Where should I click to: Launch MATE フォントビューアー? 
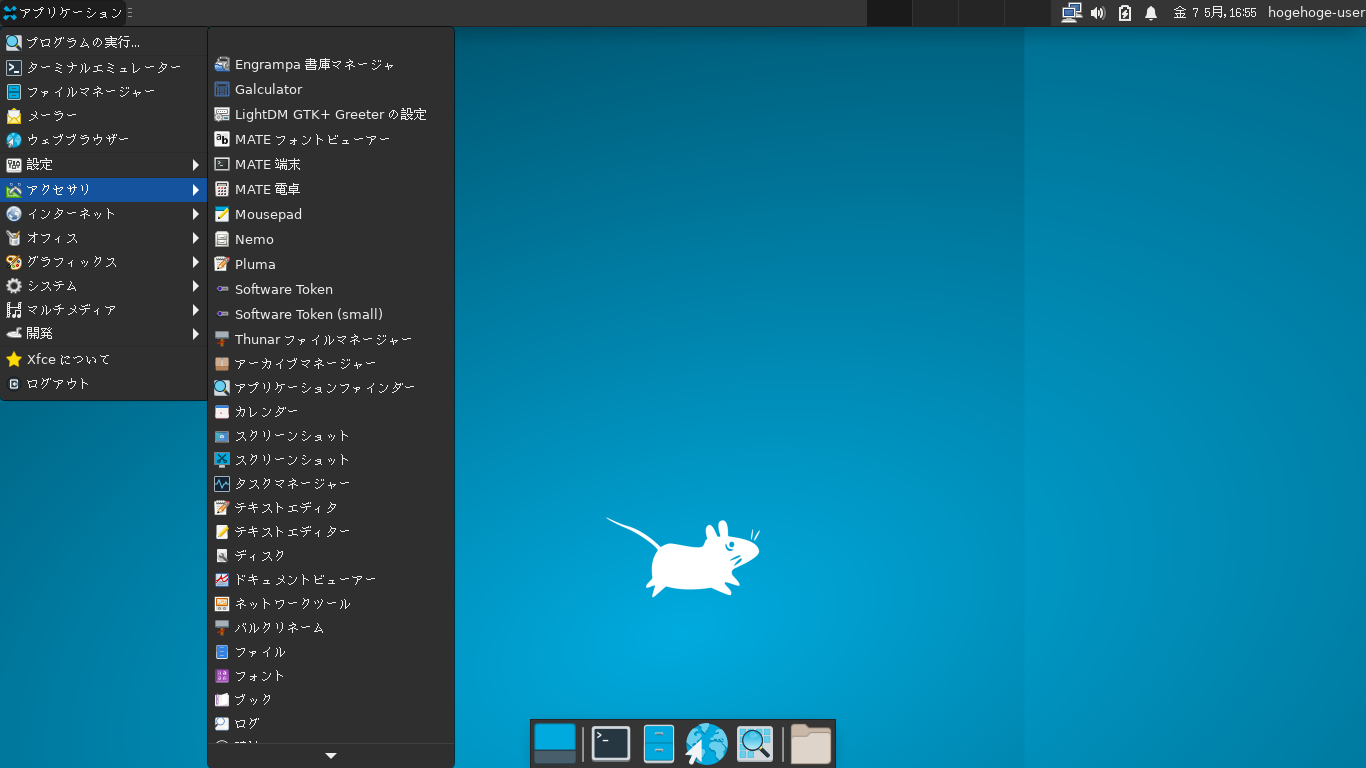tap(330, 139)
